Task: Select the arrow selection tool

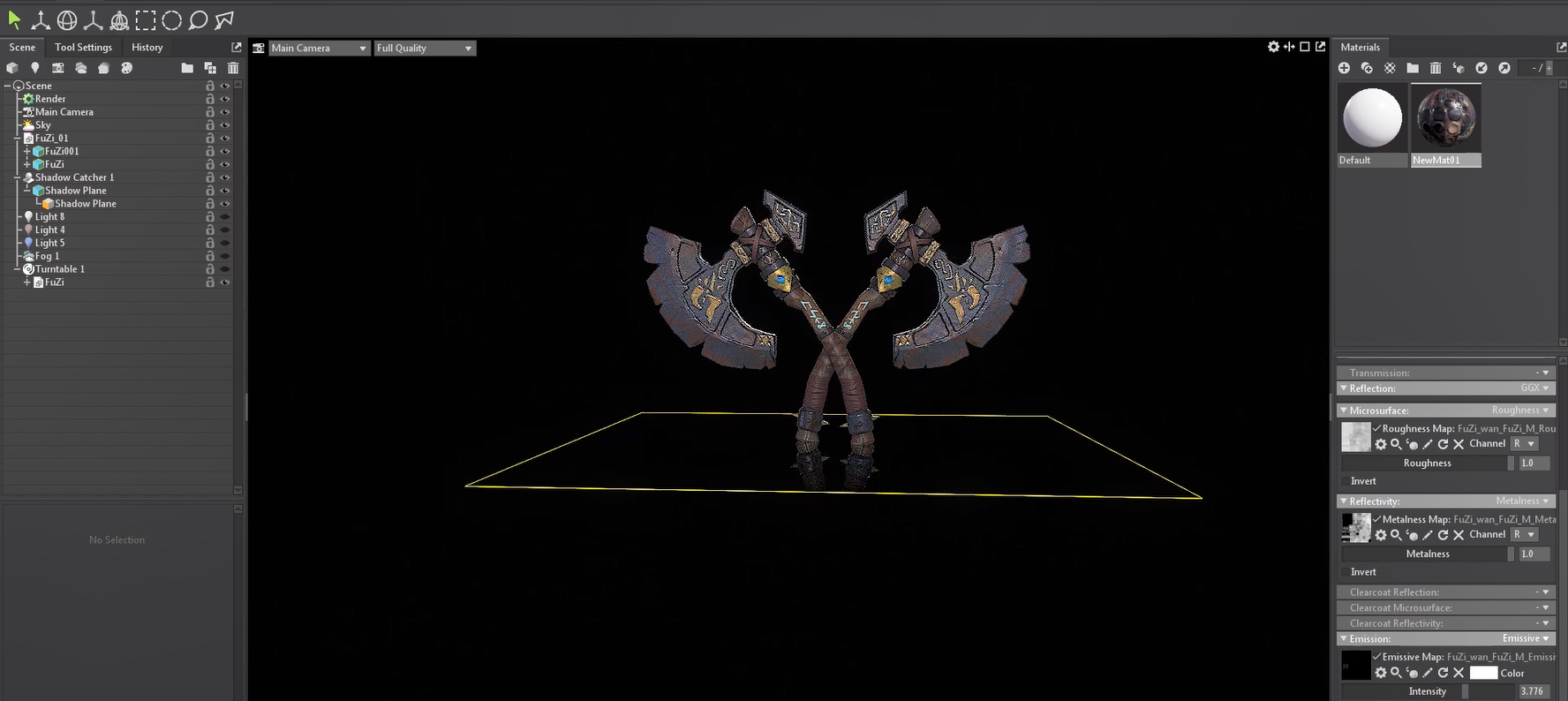Action: point(14,19)
